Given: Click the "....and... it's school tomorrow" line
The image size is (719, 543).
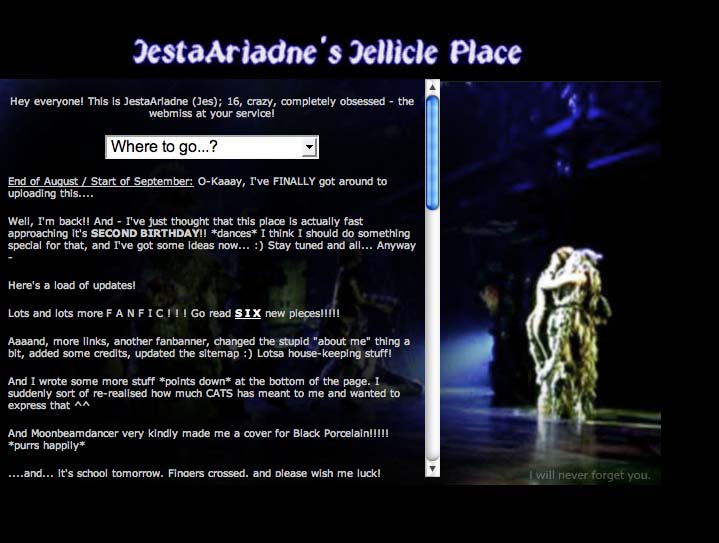Looking at the screenshot, I should coord(194,473).
